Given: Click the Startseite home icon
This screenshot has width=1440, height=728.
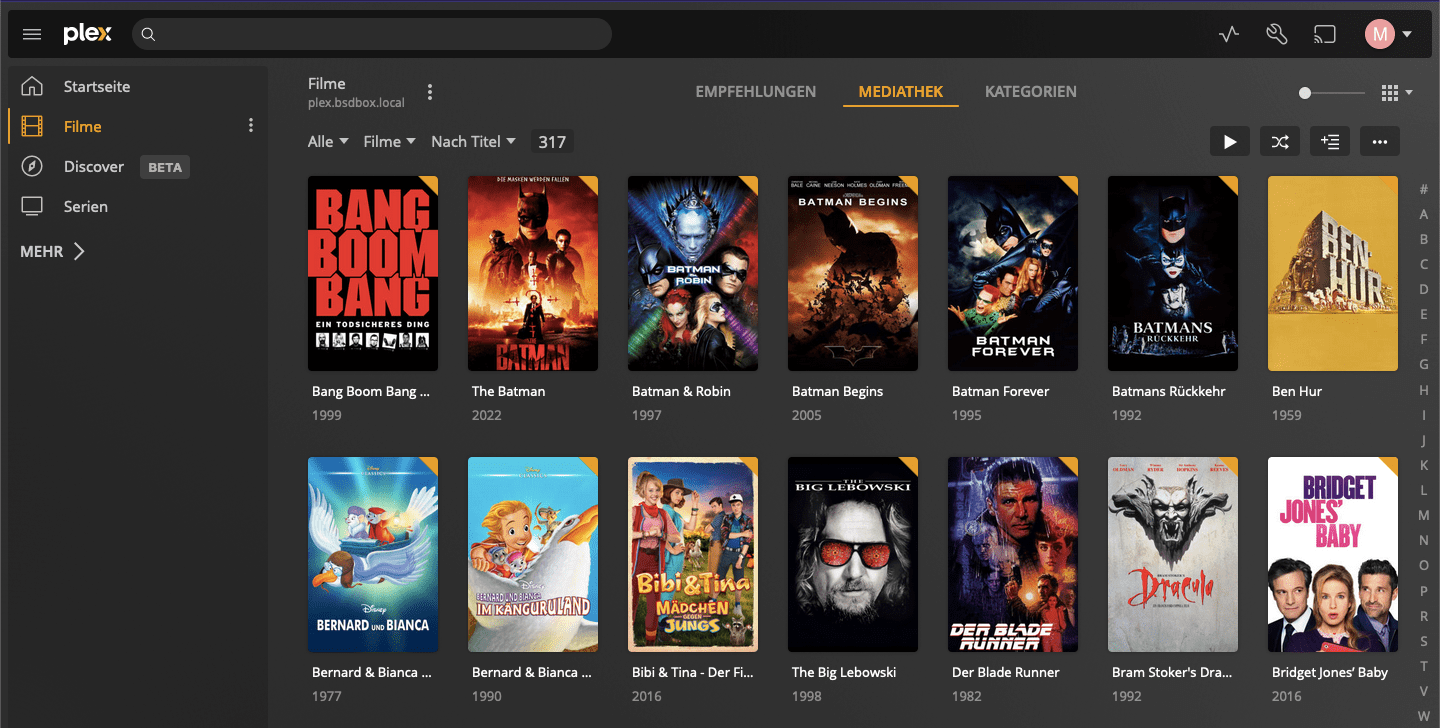Looking at the screenshot, I should point(32,86).
